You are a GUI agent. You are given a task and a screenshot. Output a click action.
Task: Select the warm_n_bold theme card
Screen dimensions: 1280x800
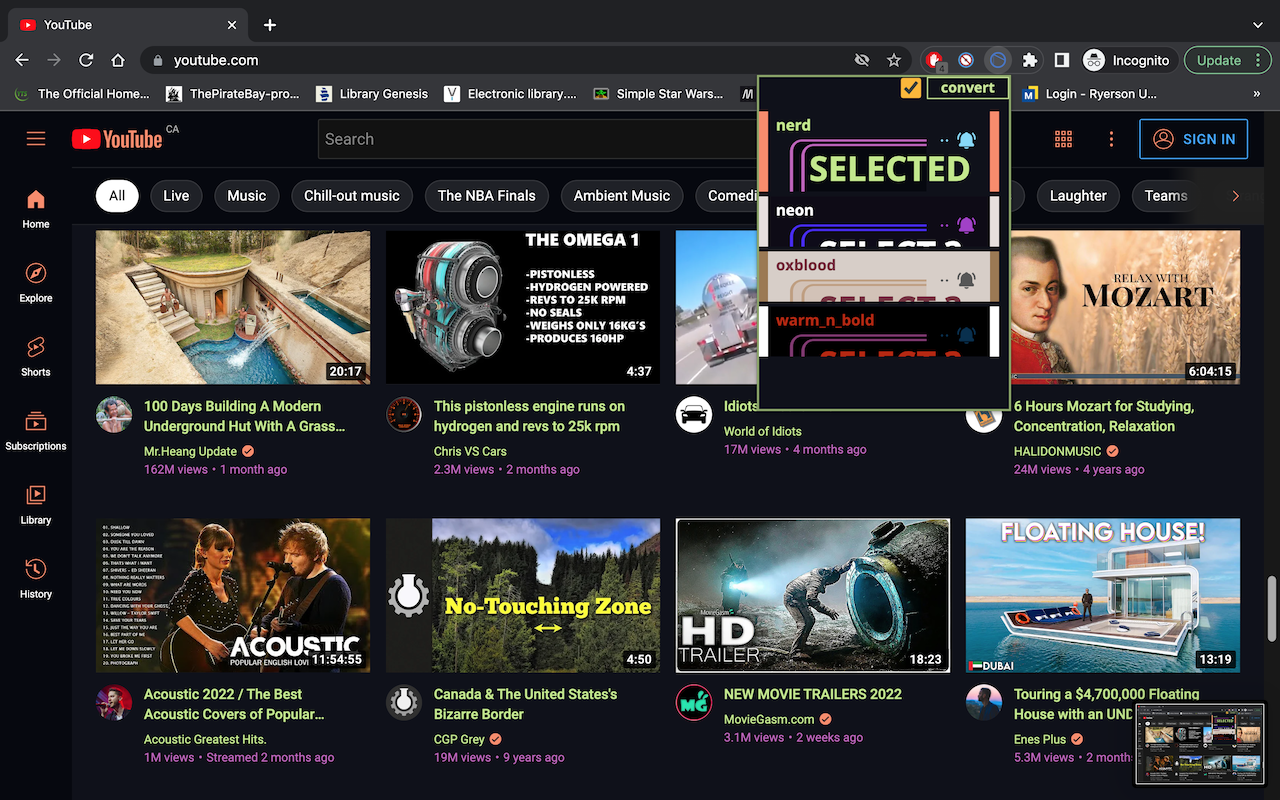click(x=879, y=331)
